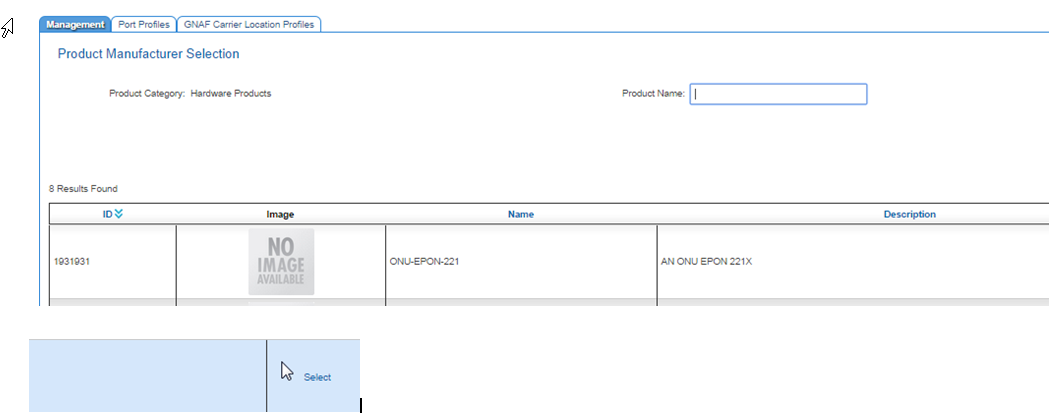Sort the table by ID column header
Viewport: 1056px width, 414px height.
tap(107, 213)
